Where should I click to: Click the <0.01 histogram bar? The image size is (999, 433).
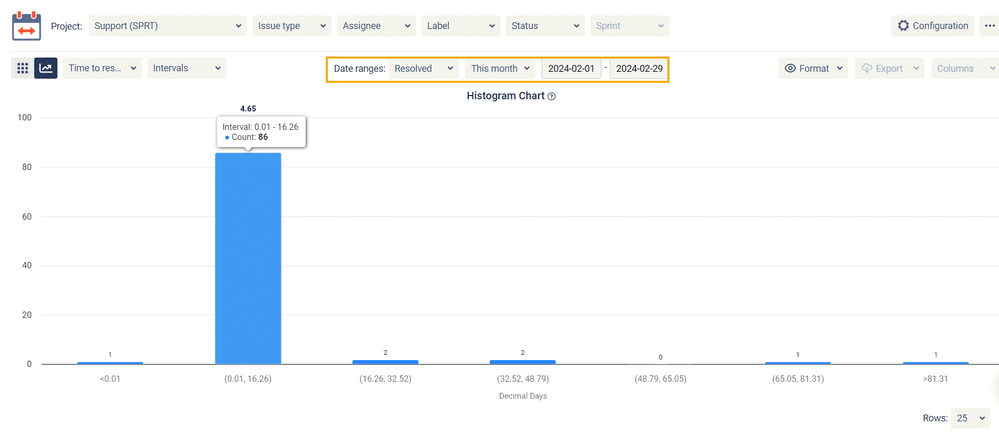click(110, 363)
